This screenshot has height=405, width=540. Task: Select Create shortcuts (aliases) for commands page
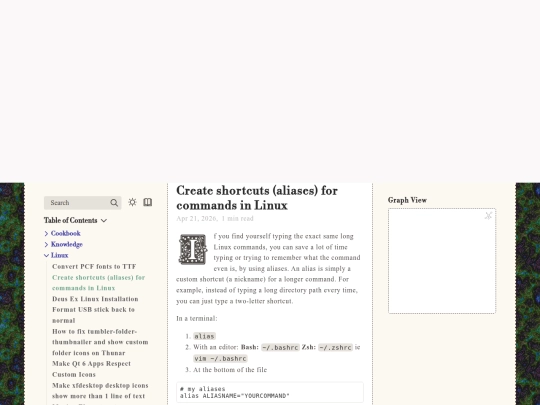tap(98, 283)
